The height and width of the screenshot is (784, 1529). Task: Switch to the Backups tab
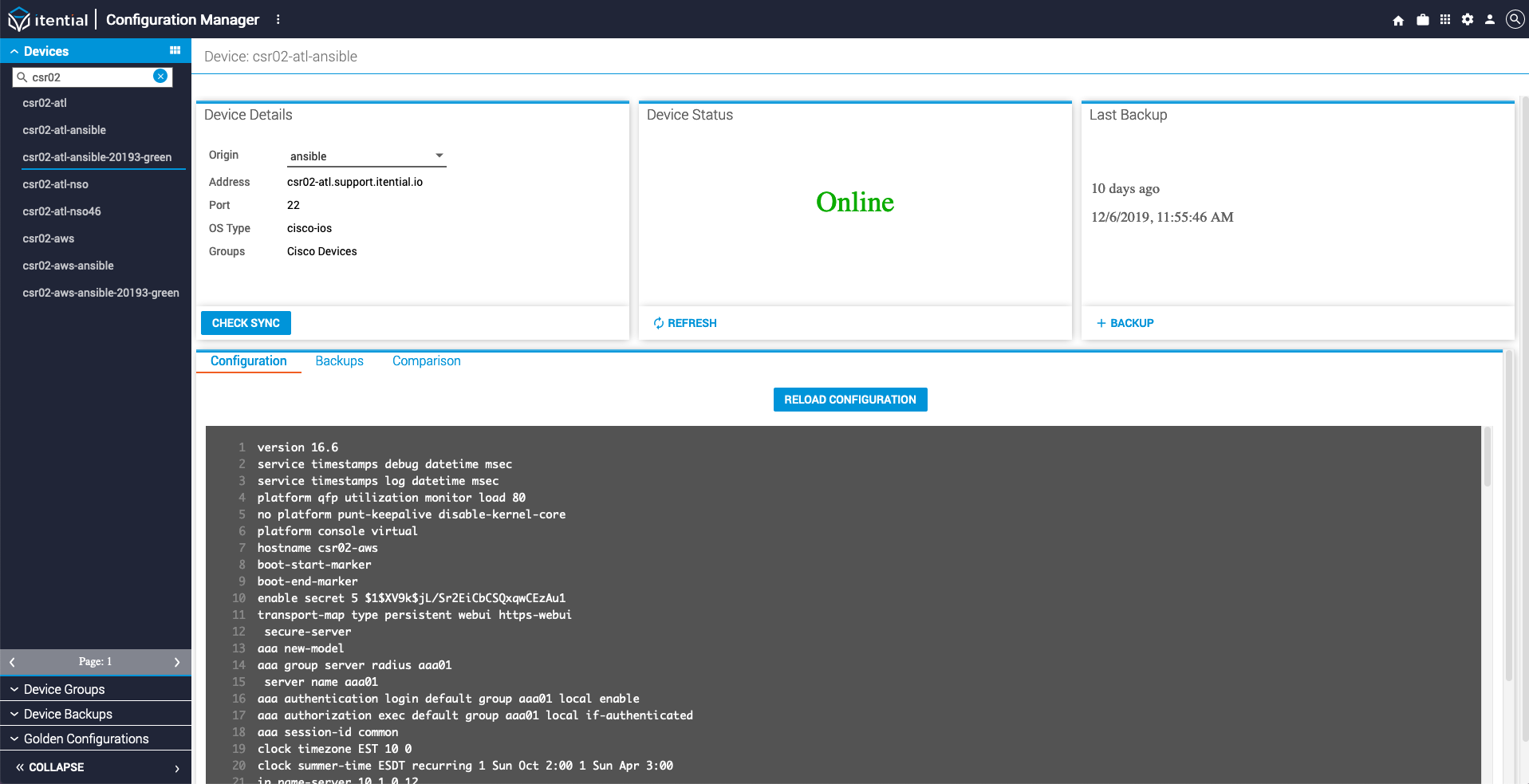coord(339,361)
